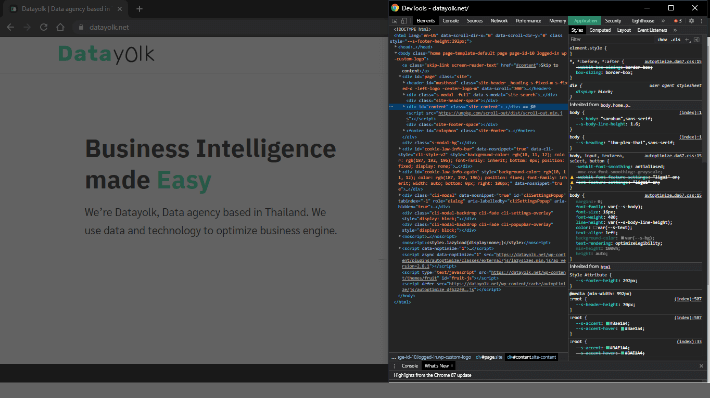Screen dimensions: 710x398
Task: Expand the noscript node
Action: click(400, 236)
